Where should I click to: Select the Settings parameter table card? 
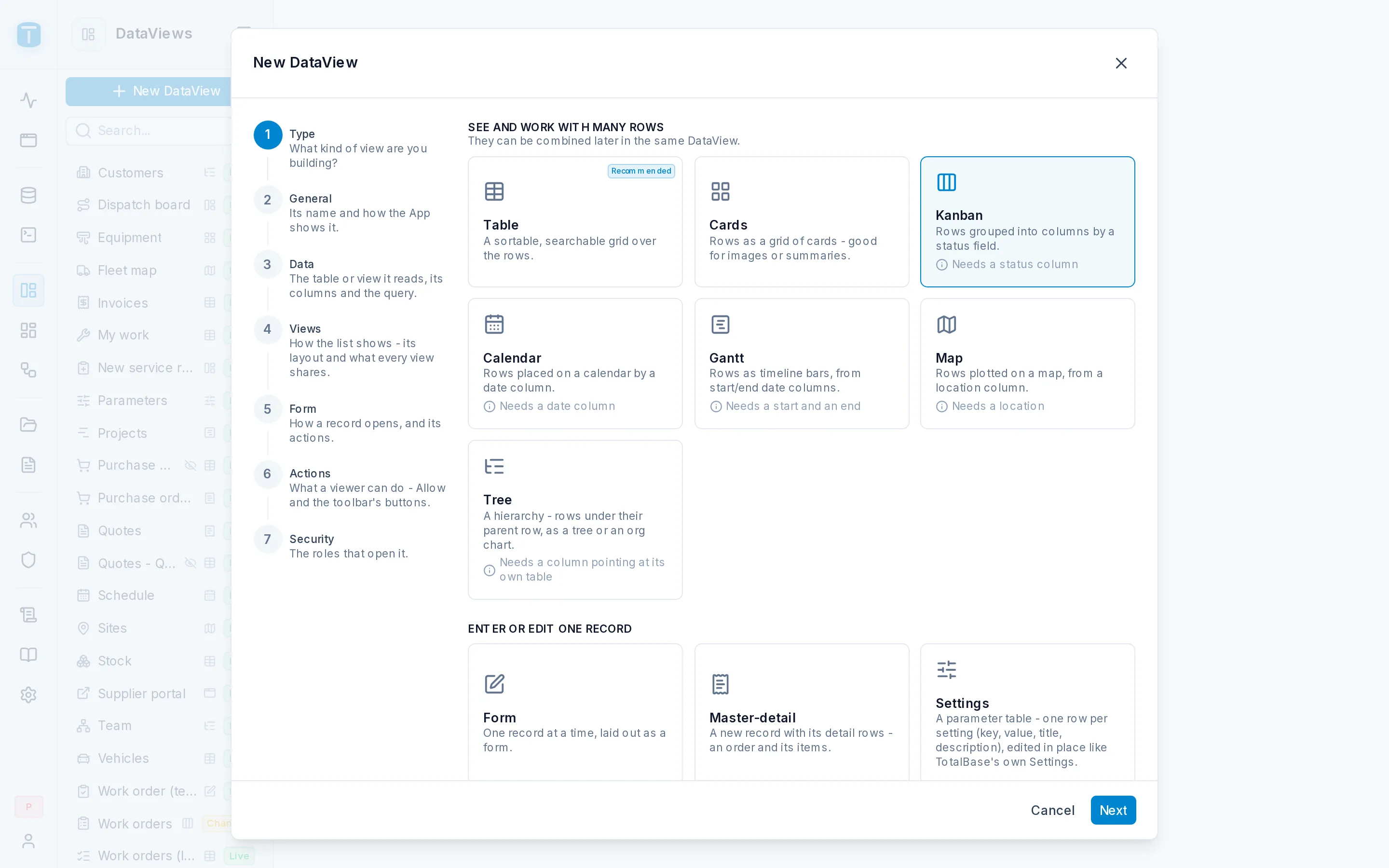point(1027,712)
